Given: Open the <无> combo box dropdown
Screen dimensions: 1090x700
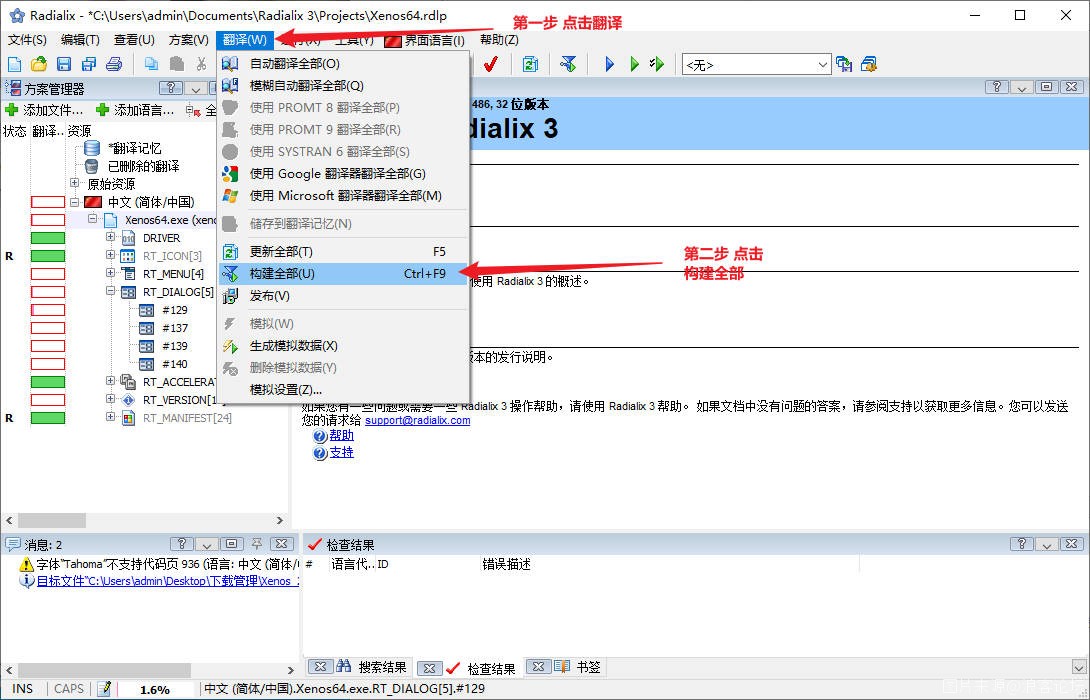Looking at the screenshot, I should pyautogui.click(x=822, y=65).
